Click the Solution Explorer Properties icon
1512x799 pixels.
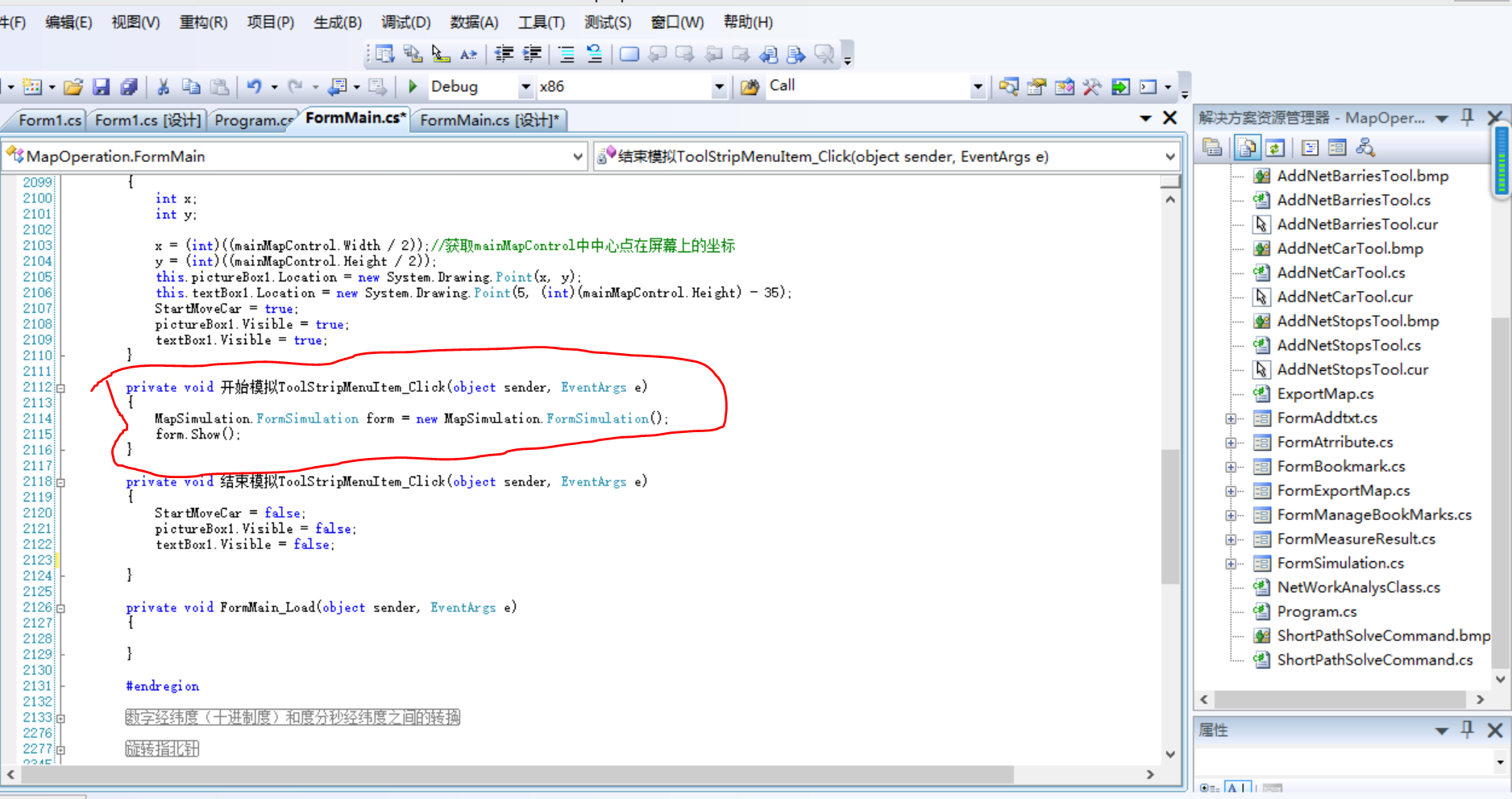coord(1212,148)
